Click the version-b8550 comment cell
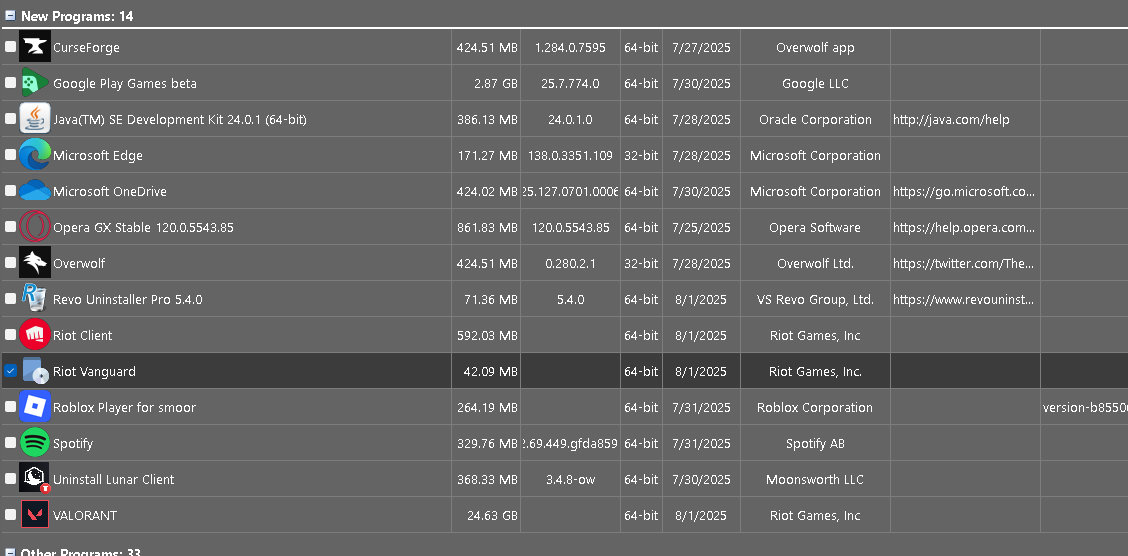The width and height of the screenshot is (1128, 556). (x=1084, y=407)
